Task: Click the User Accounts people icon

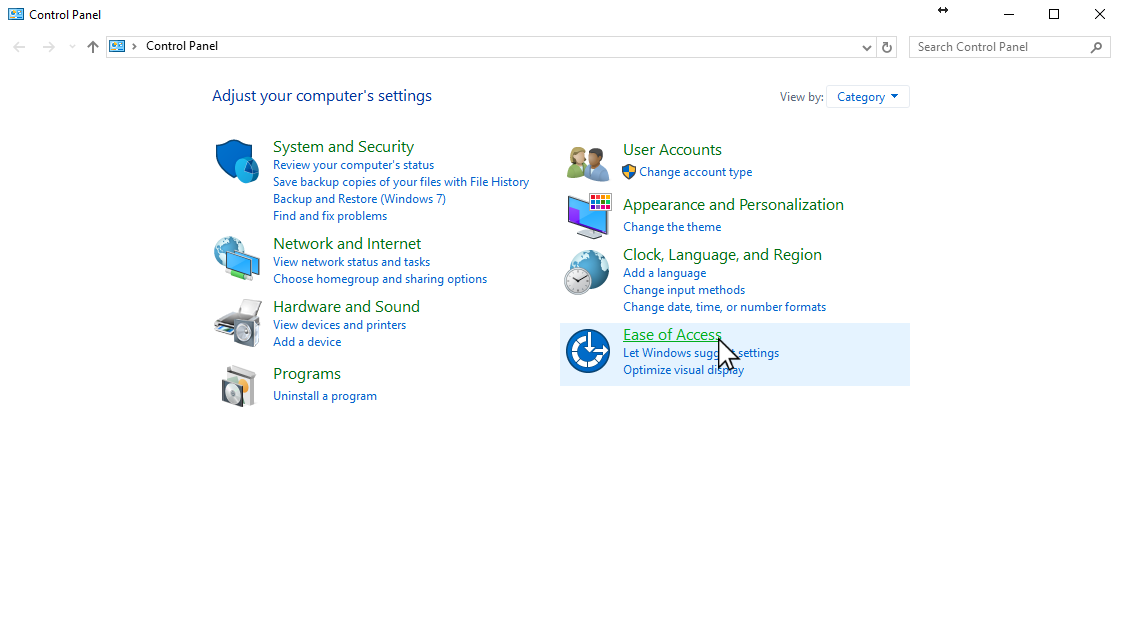Action: pos(587,162)
